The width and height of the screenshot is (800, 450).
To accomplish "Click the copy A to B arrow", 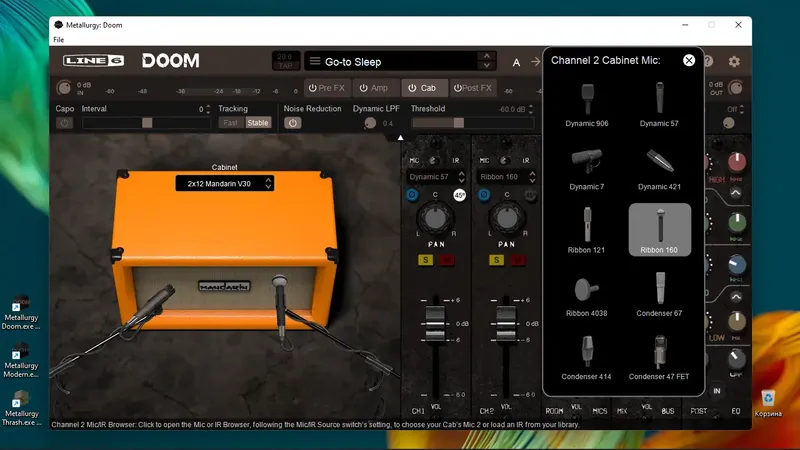I will (x=535, y=62).
